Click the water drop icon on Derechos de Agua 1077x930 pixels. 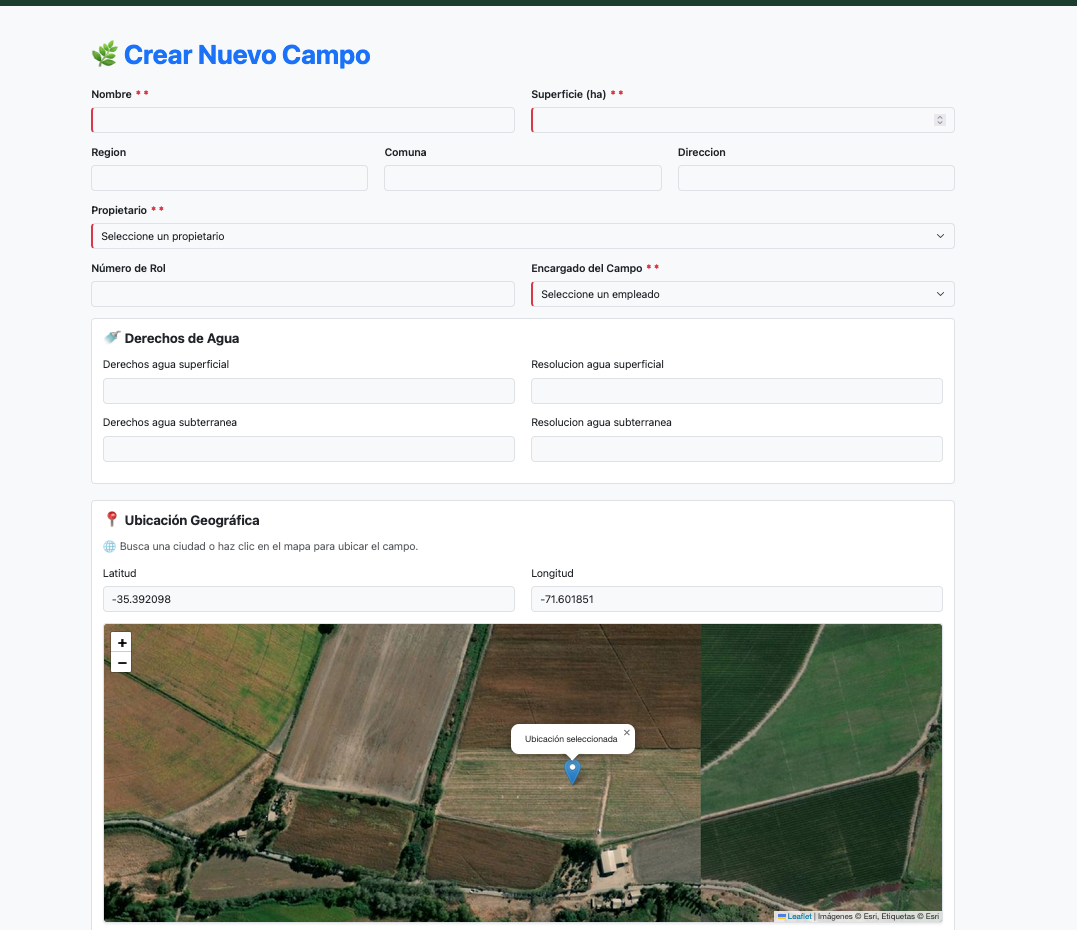(x=112, y=337)
